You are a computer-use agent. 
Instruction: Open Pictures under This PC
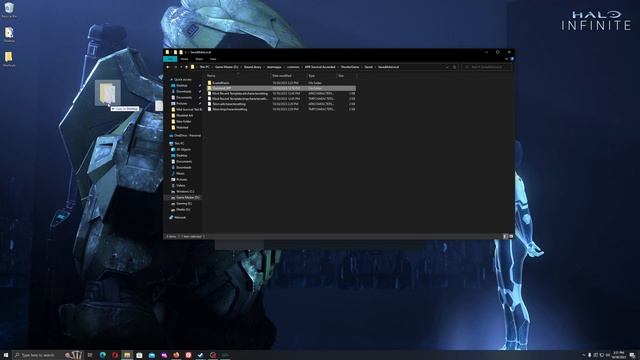coord(182,180)
